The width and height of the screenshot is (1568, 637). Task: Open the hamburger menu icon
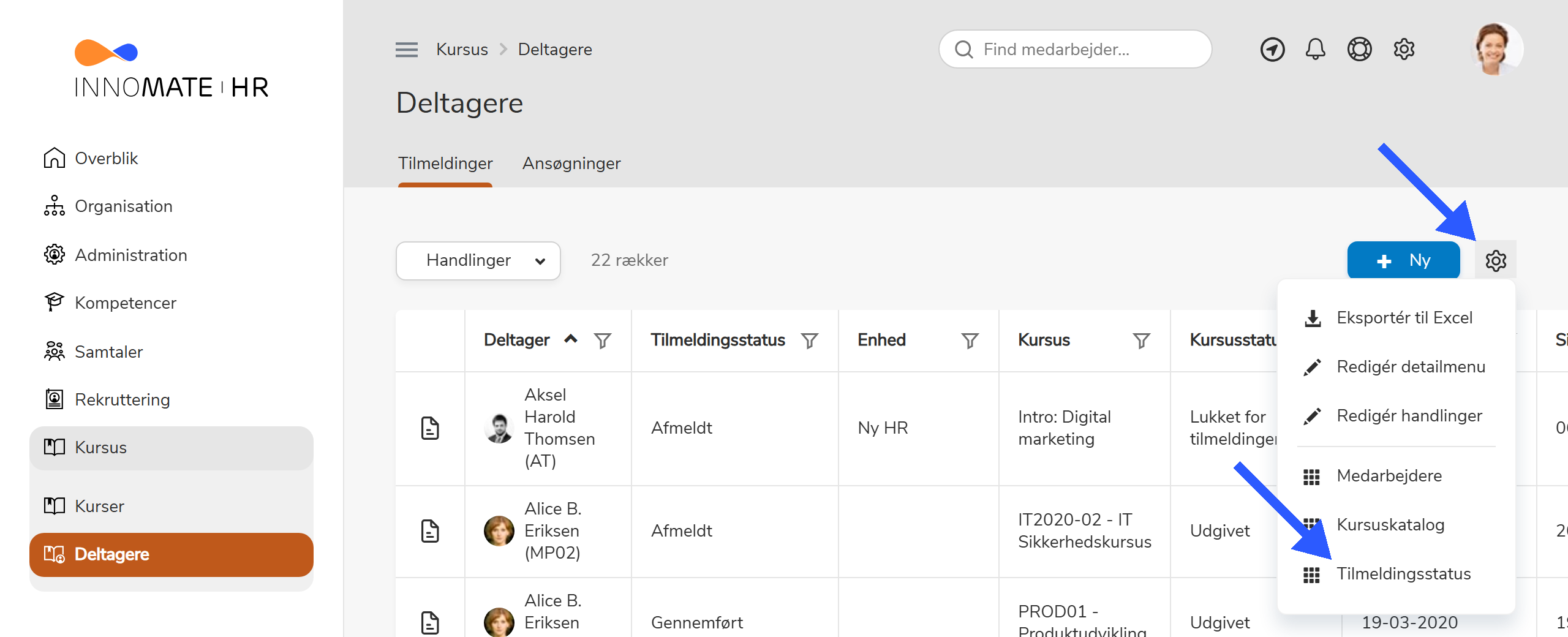[406, 50]
